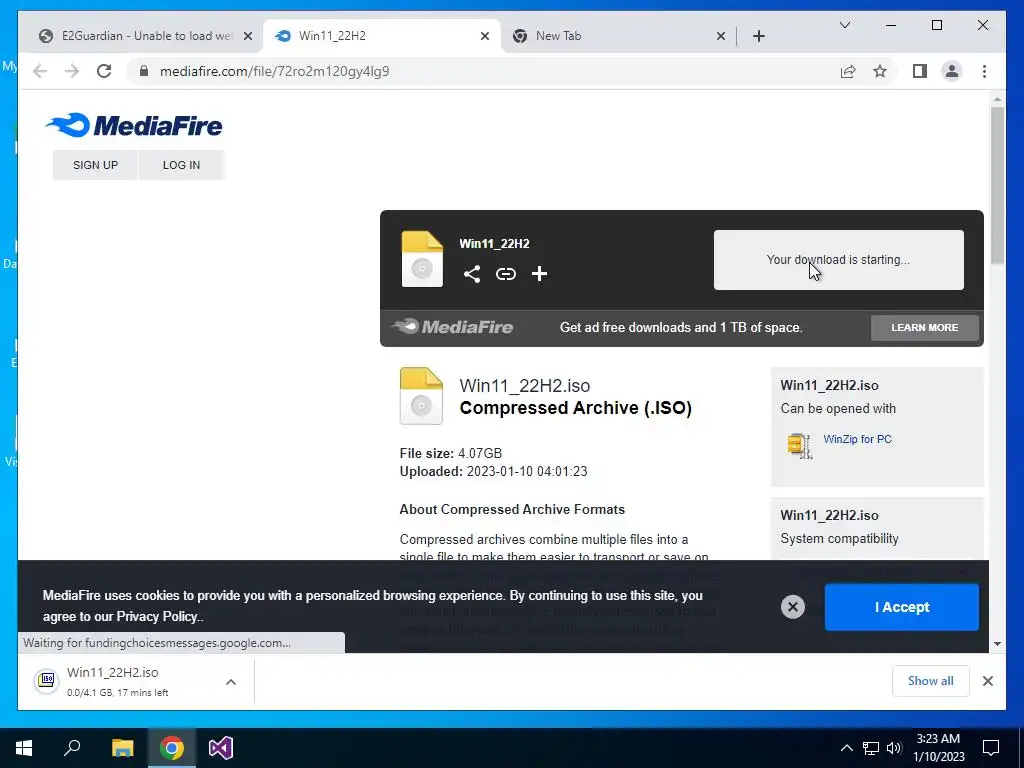Click the I Accept cookies button
The image size is (1024, 768).
[901, 607]
